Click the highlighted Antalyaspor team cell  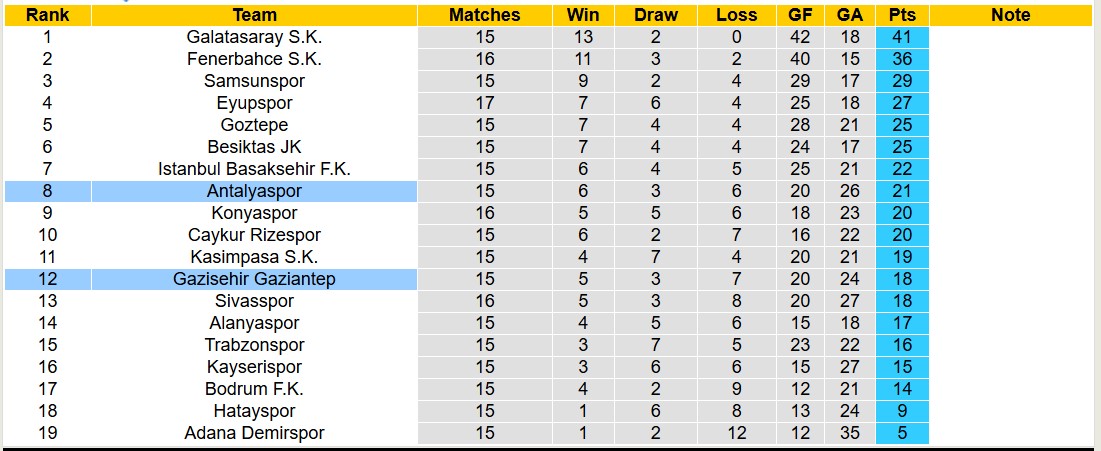[x=254, y=191]
